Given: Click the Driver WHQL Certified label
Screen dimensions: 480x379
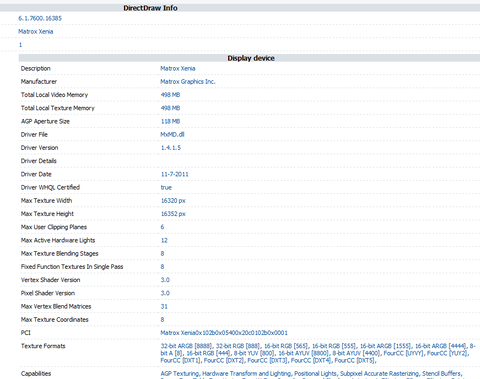Looking at the screenshot, I should point(50,187).
